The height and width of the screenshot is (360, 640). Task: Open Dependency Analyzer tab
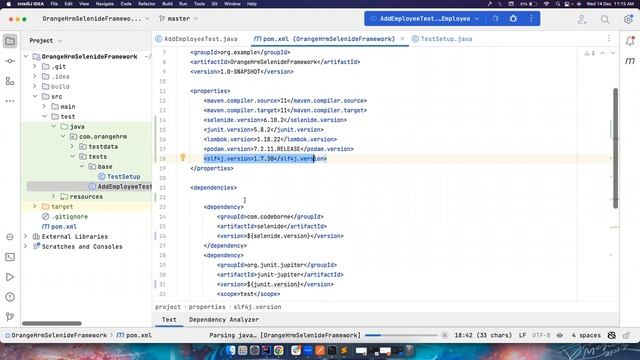tap(224, 320)
